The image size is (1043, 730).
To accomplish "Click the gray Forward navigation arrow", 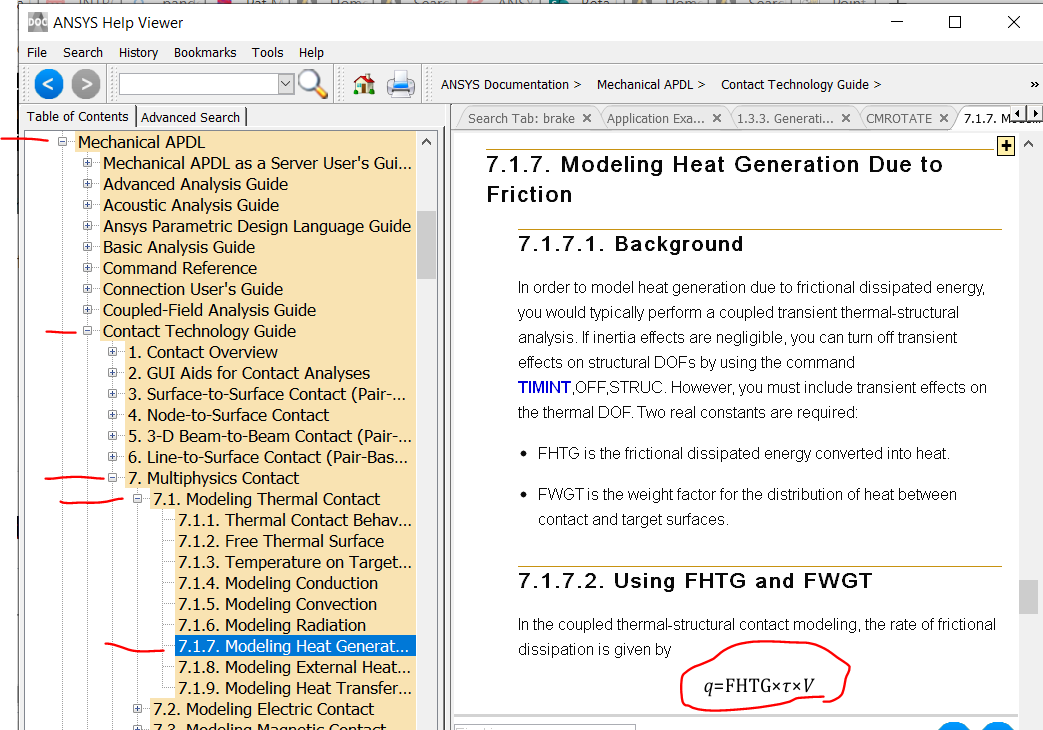I will click(x=86, y=84).
